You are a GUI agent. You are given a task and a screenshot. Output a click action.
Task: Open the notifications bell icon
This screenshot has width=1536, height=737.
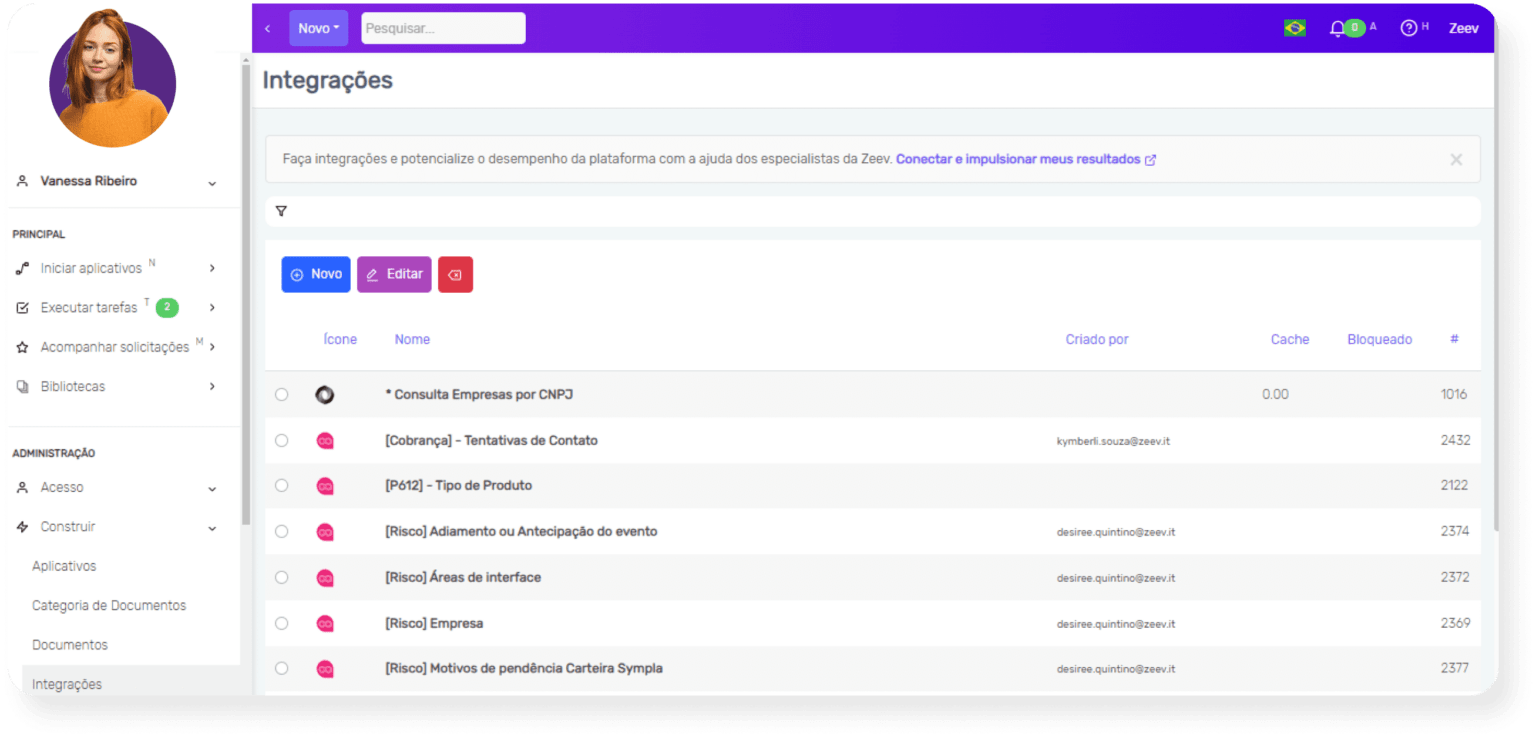tap(1340, 28)
